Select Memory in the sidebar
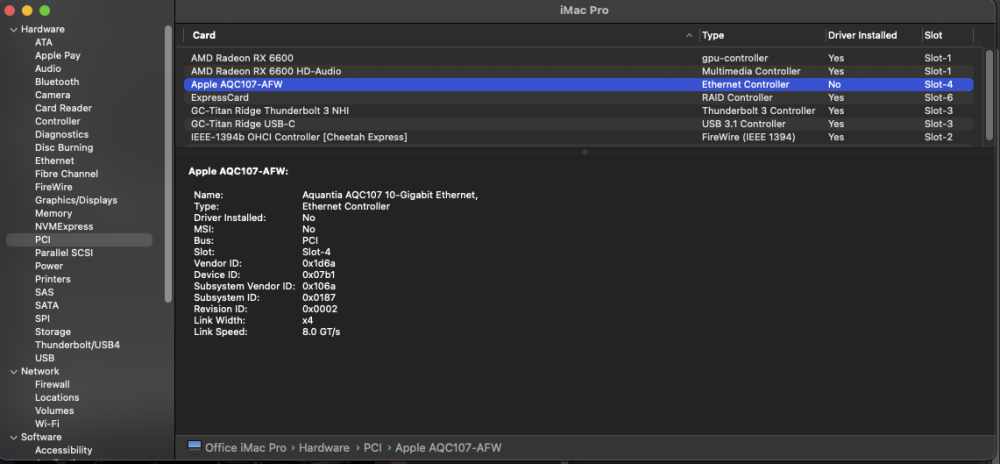Viewport: 1000px width, 464px height. point(53,214)
